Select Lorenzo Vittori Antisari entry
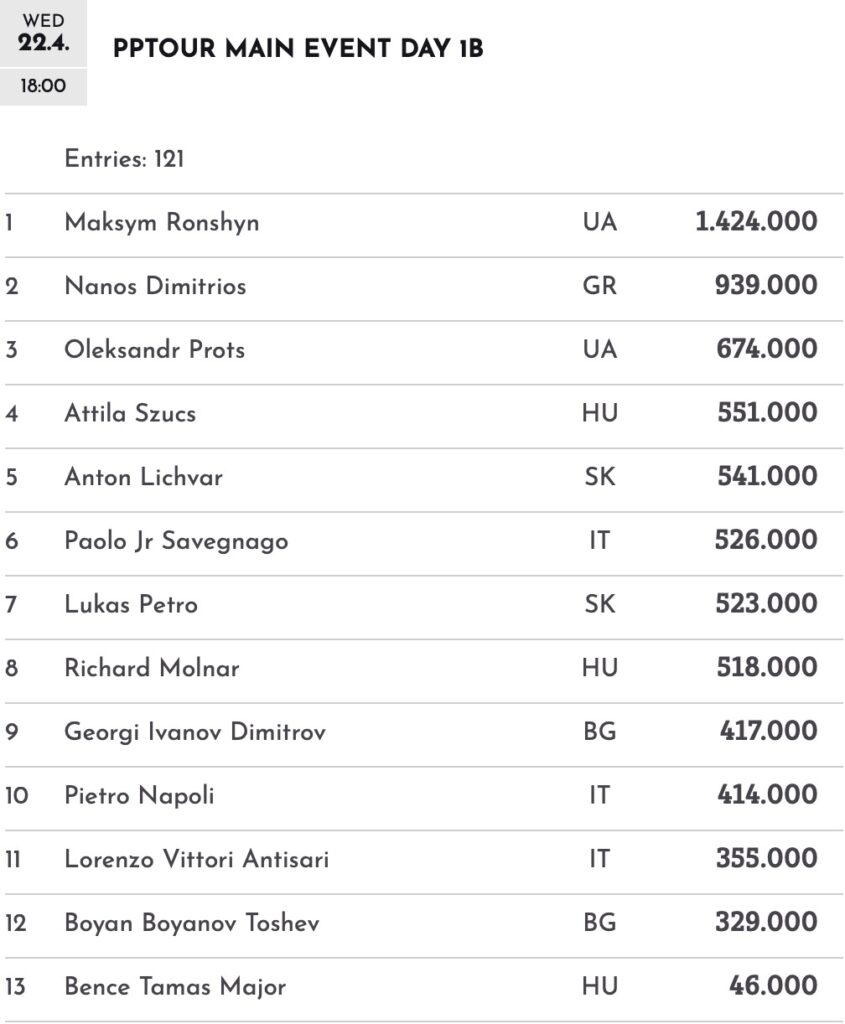The width and height of the screenshot is (845, 1024). tap(196, 859)
